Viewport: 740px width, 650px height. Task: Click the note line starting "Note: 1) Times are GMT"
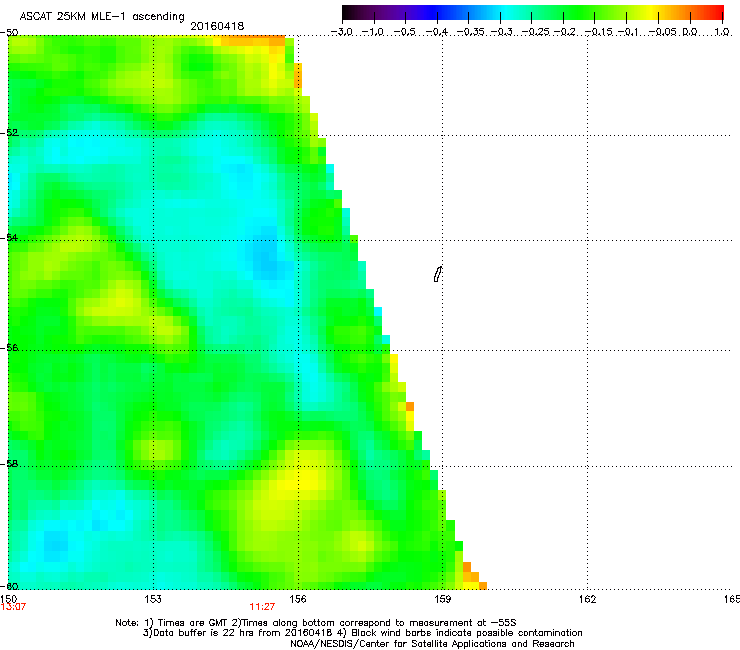click(x=315, y=623)
